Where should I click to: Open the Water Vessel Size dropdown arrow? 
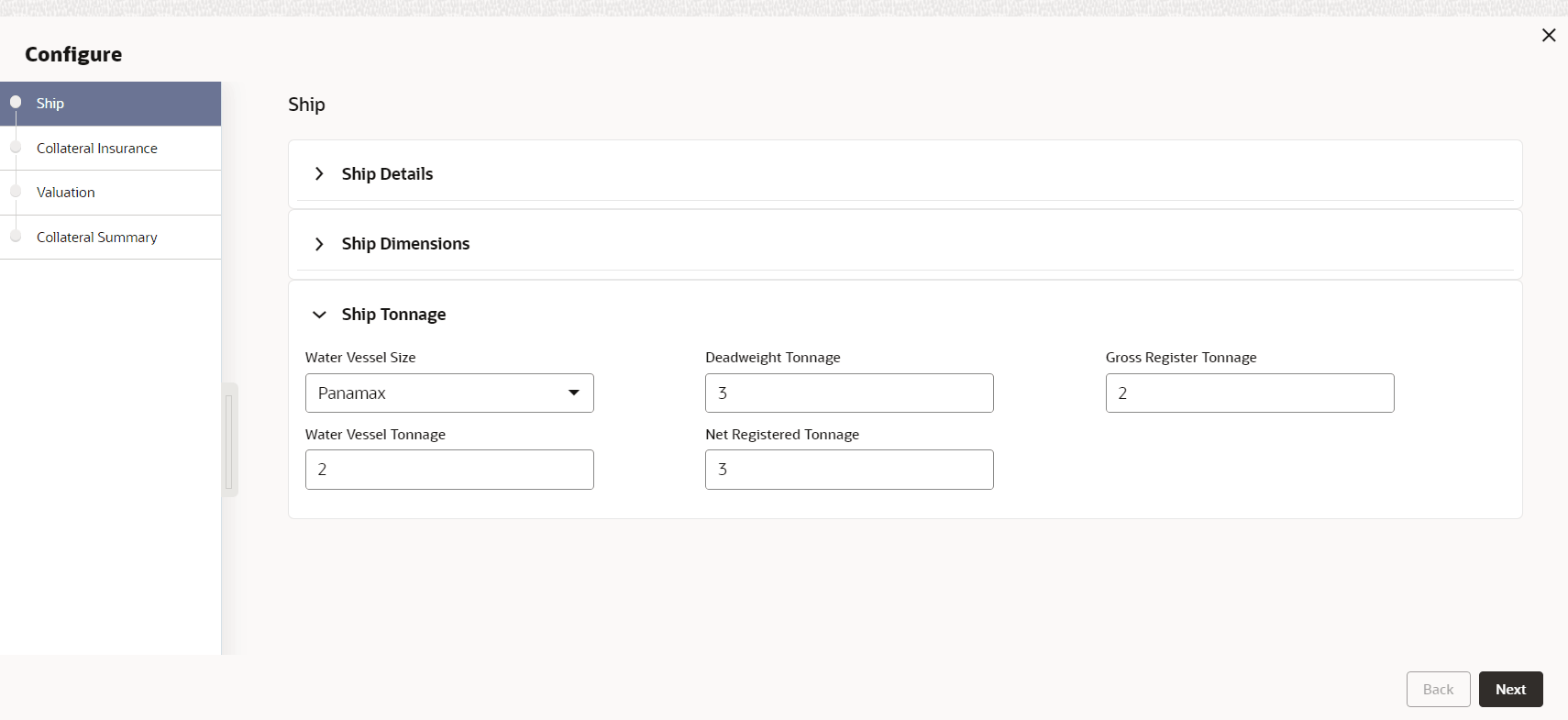[574, 393]
